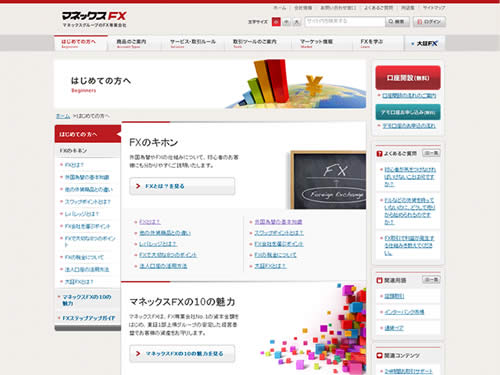The height and width of the screenshot is (375, 500).
Task: Open the 24時間お取引サポート link
Action: pos(408,371)
